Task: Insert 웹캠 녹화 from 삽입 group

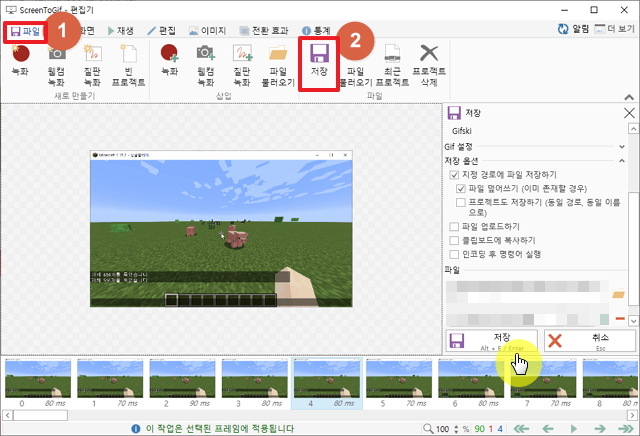Action: [x=206, y=65]
